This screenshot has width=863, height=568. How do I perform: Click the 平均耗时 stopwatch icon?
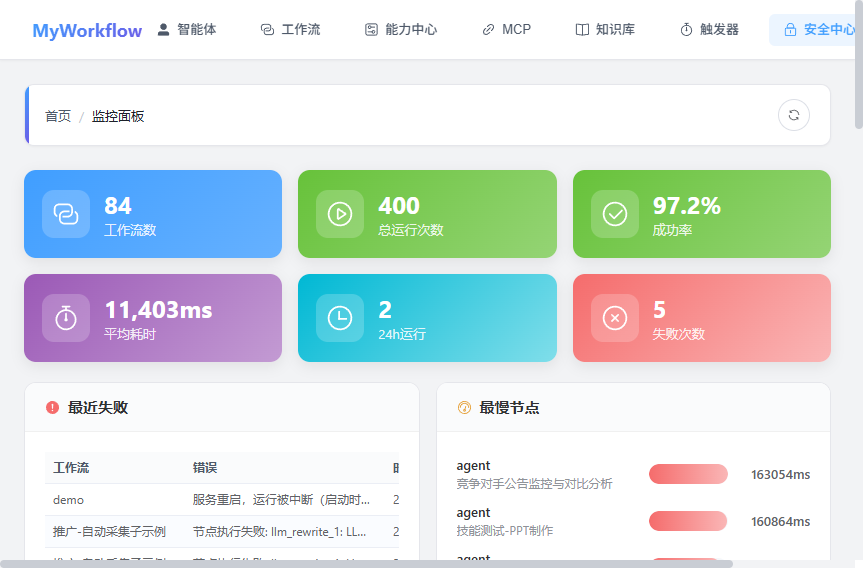[66, 318]
